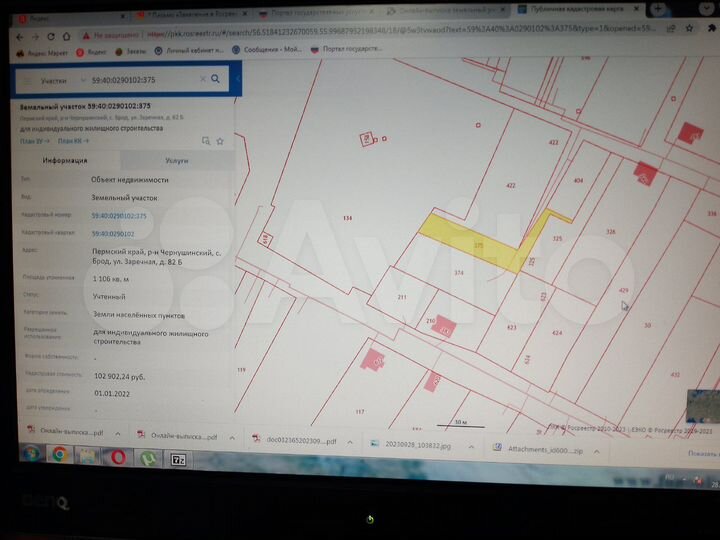Click the not-secure warning icon in address bar

(x=86, y=35)
